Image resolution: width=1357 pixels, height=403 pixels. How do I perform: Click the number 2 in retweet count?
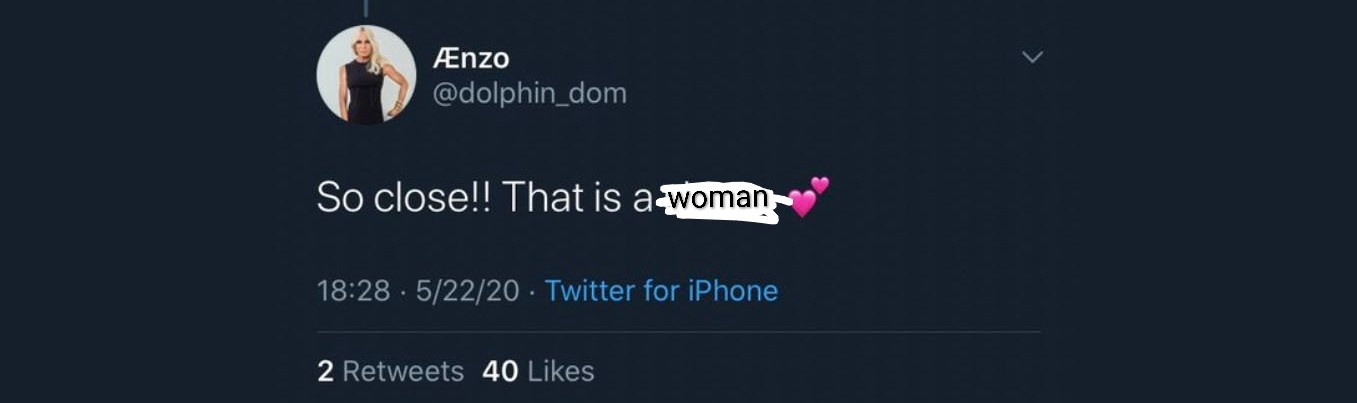tap(325, 371)
